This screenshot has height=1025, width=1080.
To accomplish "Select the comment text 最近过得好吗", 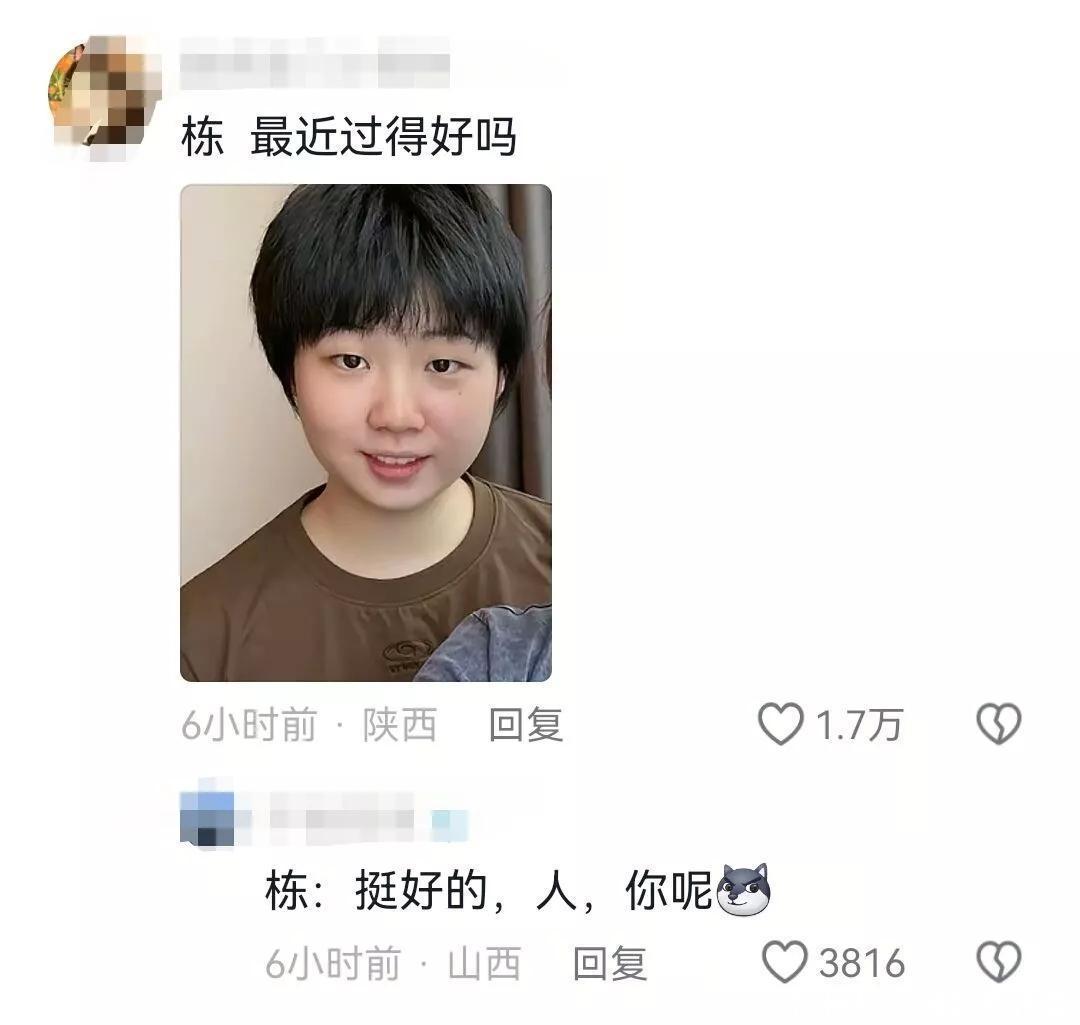I will [x=383, y=136].
